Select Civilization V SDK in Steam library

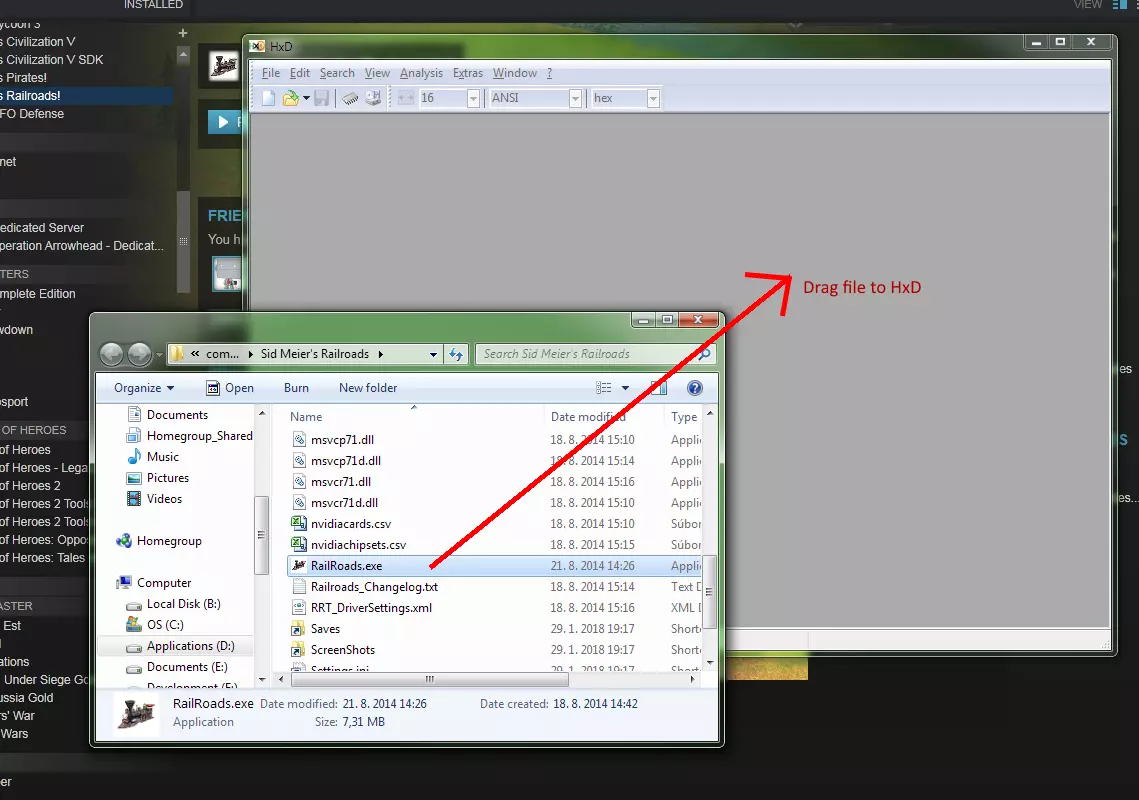(54, 60)
